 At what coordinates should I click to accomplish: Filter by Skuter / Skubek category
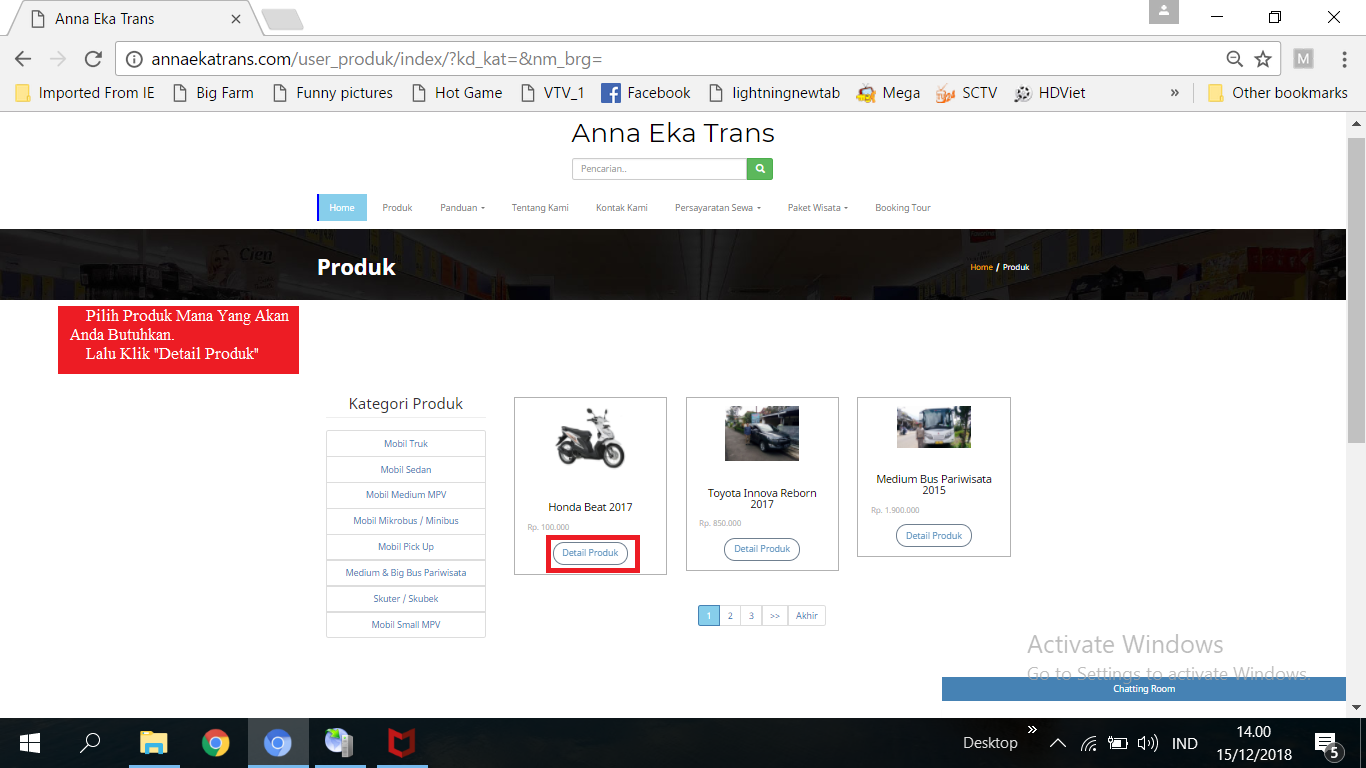406,599
